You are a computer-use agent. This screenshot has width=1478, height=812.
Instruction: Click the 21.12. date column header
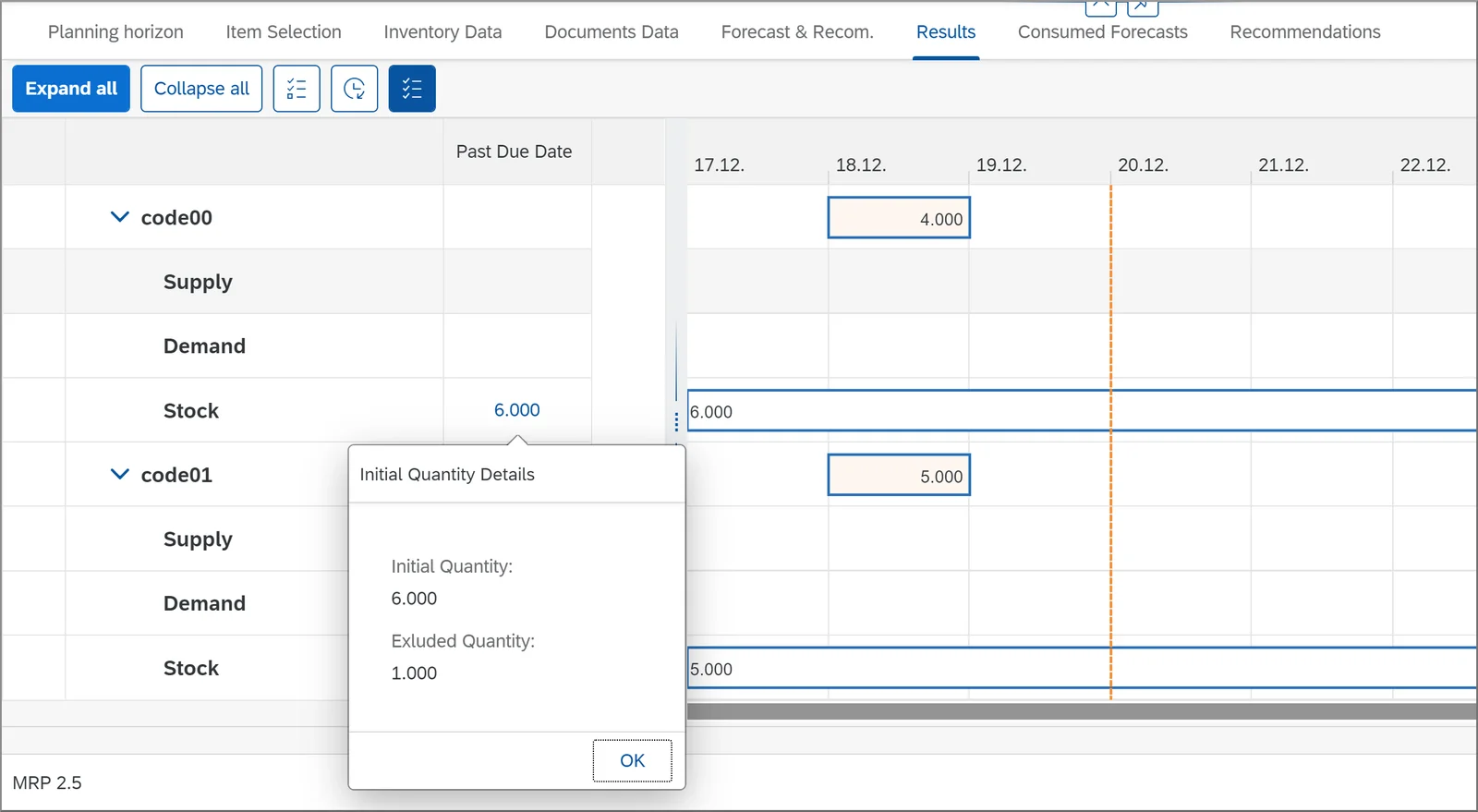(x=1283, y=165)
